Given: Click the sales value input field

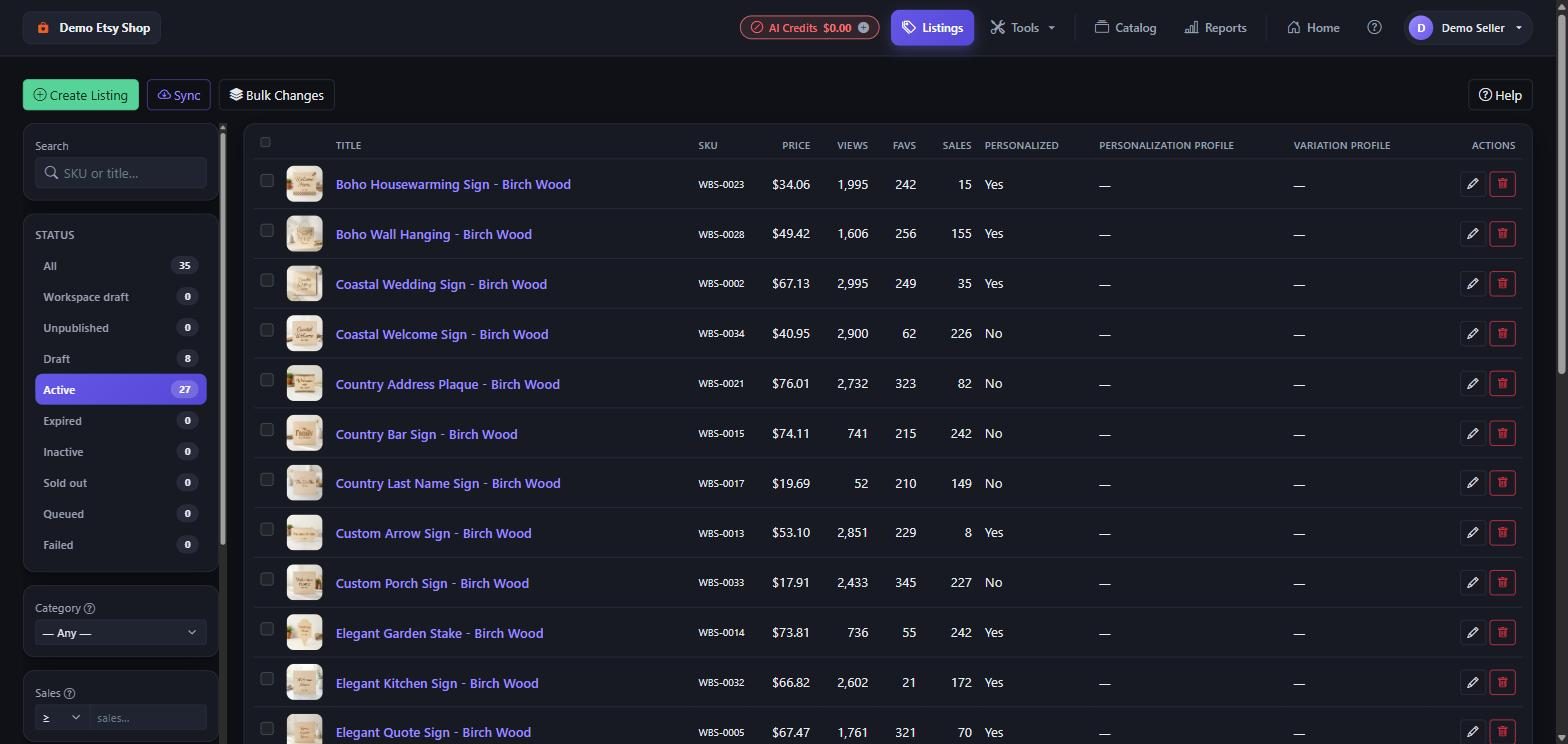Looking at the screenshot, I should coord(148,718).
